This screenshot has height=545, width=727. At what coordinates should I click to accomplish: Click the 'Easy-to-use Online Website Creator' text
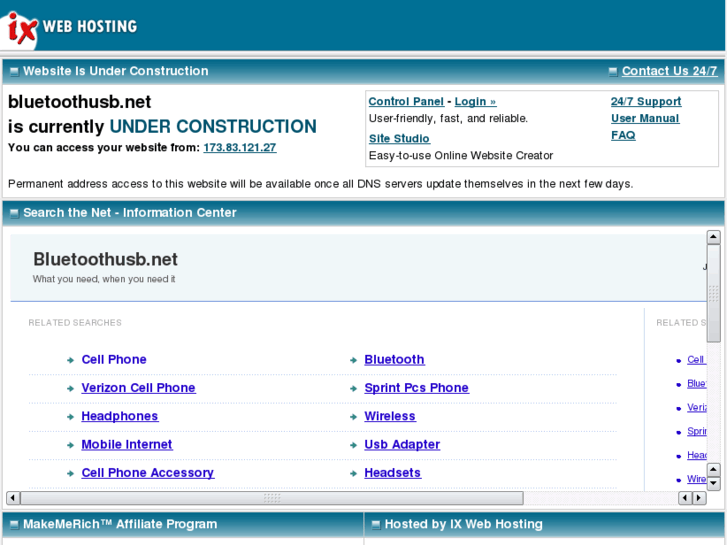[461, 155]
